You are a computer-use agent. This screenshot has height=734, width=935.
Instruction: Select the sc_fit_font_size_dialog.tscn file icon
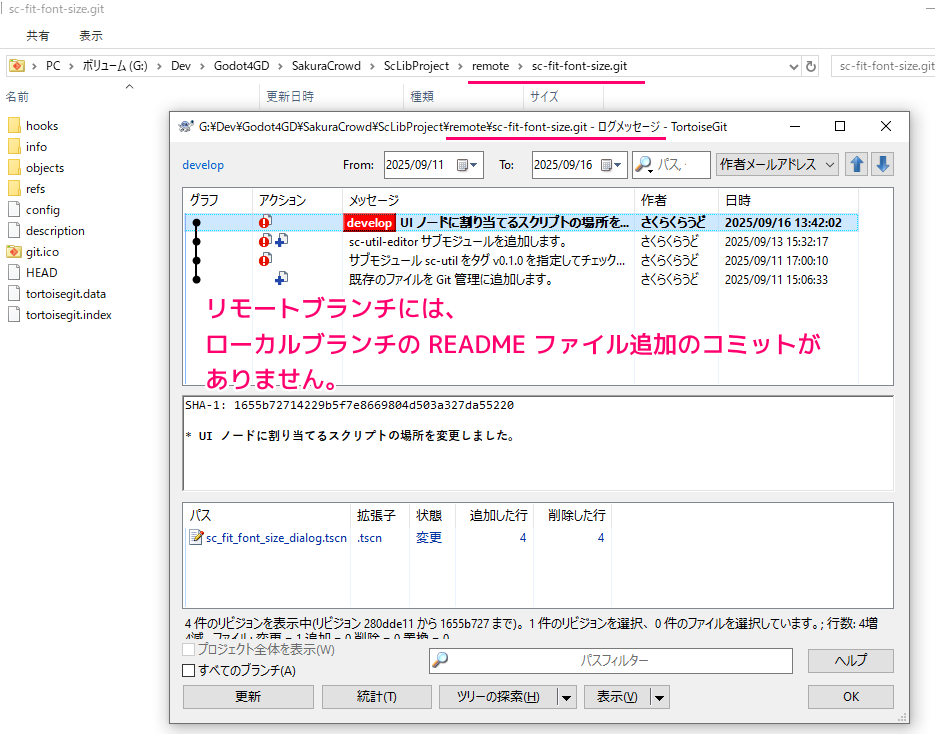(196, 537)
